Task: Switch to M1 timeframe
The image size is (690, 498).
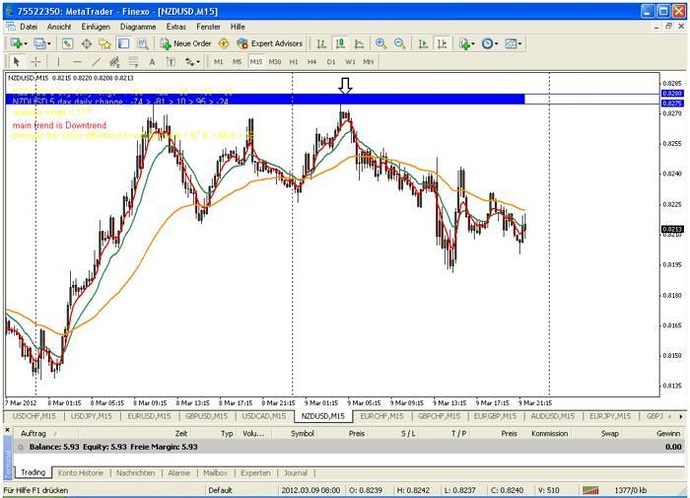Action: point(218,62)
